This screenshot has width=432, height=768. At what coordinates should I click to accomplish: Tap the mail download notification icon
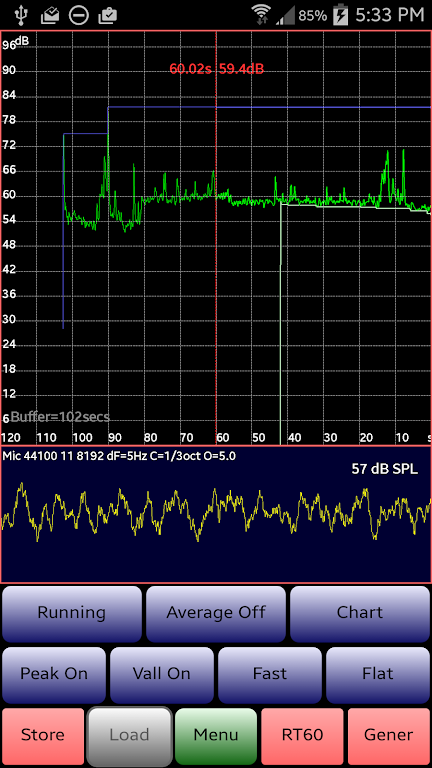point(49,16)
